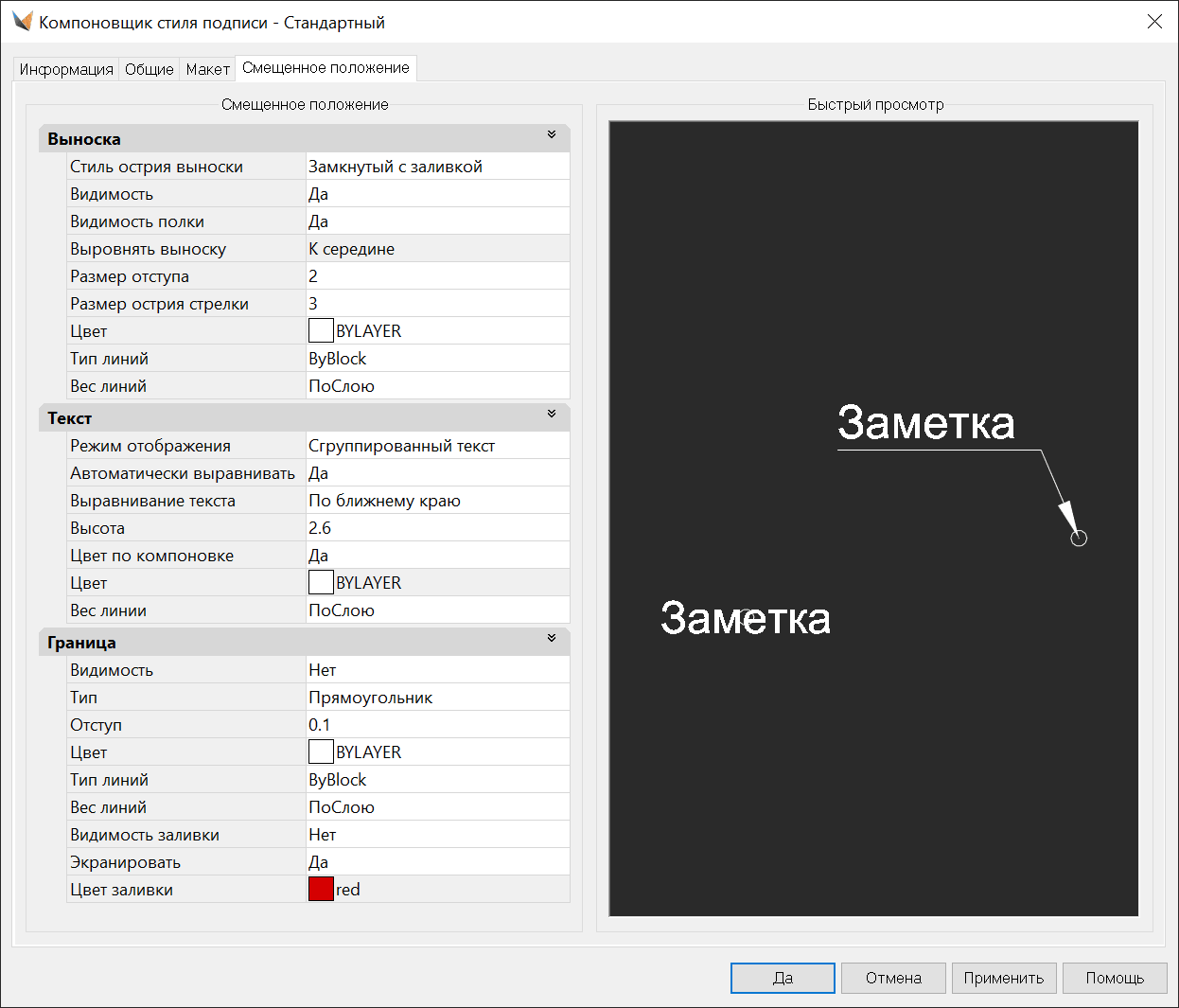Switch to the Информация tab
The width and height of the screenshot is (1179, 1008).
(66, 69)
